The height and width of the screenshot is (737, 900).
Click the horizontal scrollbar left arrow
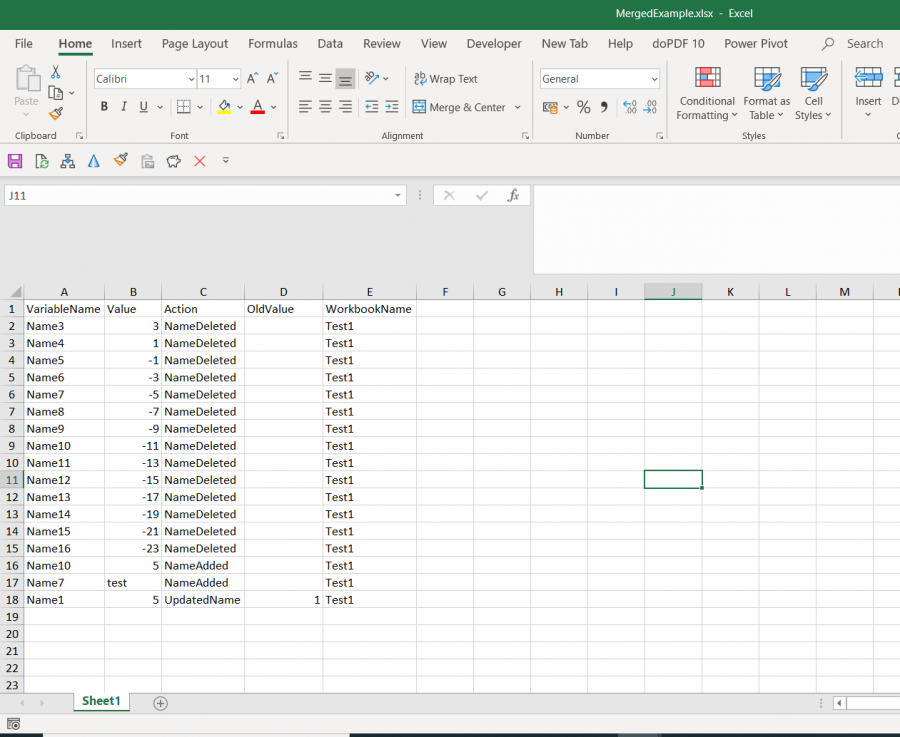pyautogui.click(x=840, y=703)
